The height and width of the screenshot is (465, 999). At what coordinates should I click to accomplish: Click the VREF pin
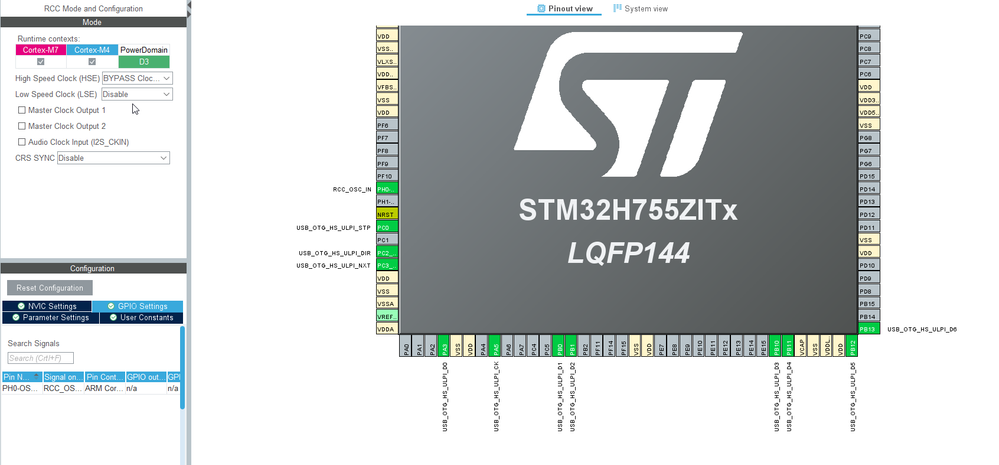(387, 317)
